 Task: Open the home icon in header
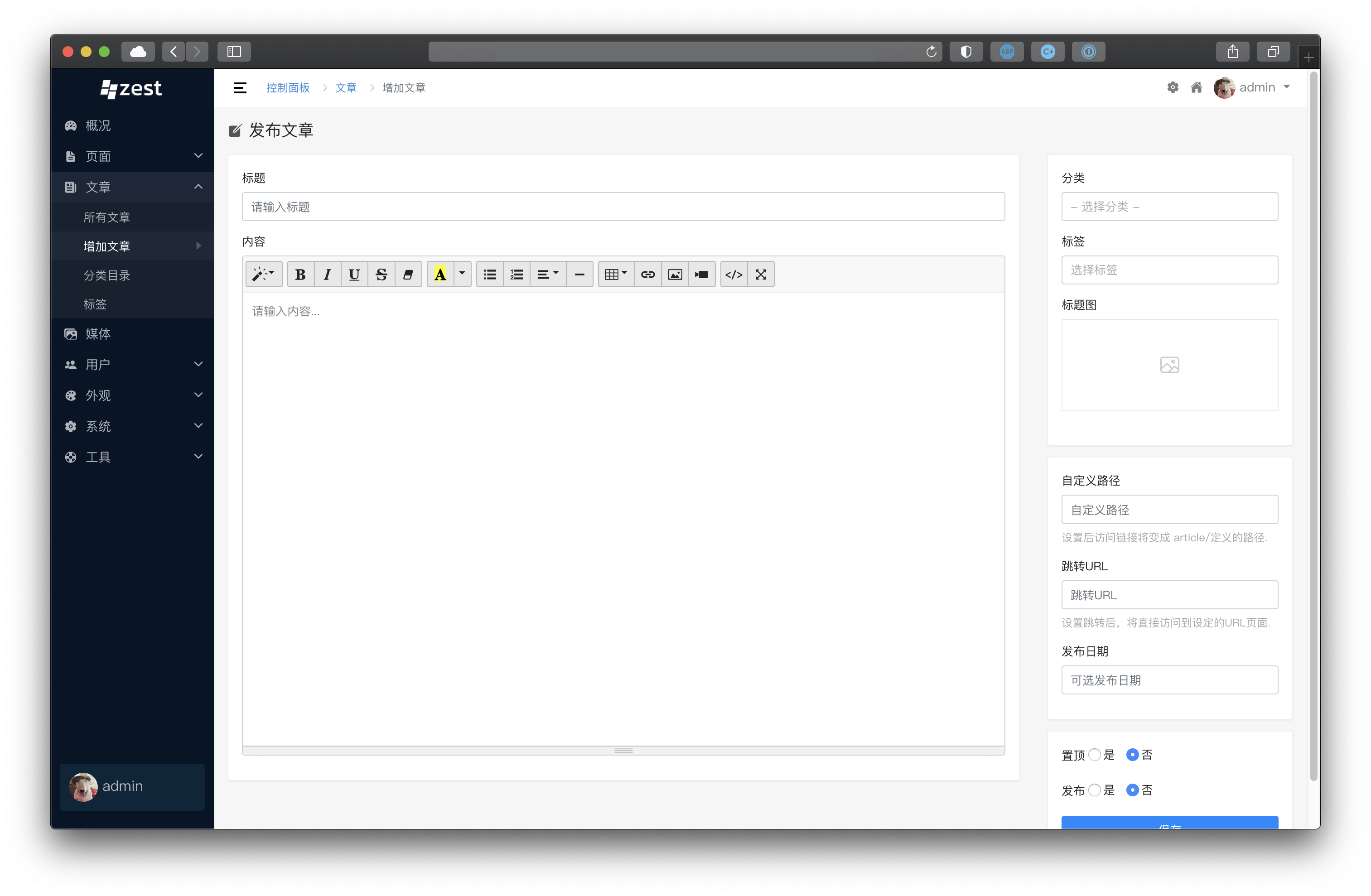point(1197,87)
